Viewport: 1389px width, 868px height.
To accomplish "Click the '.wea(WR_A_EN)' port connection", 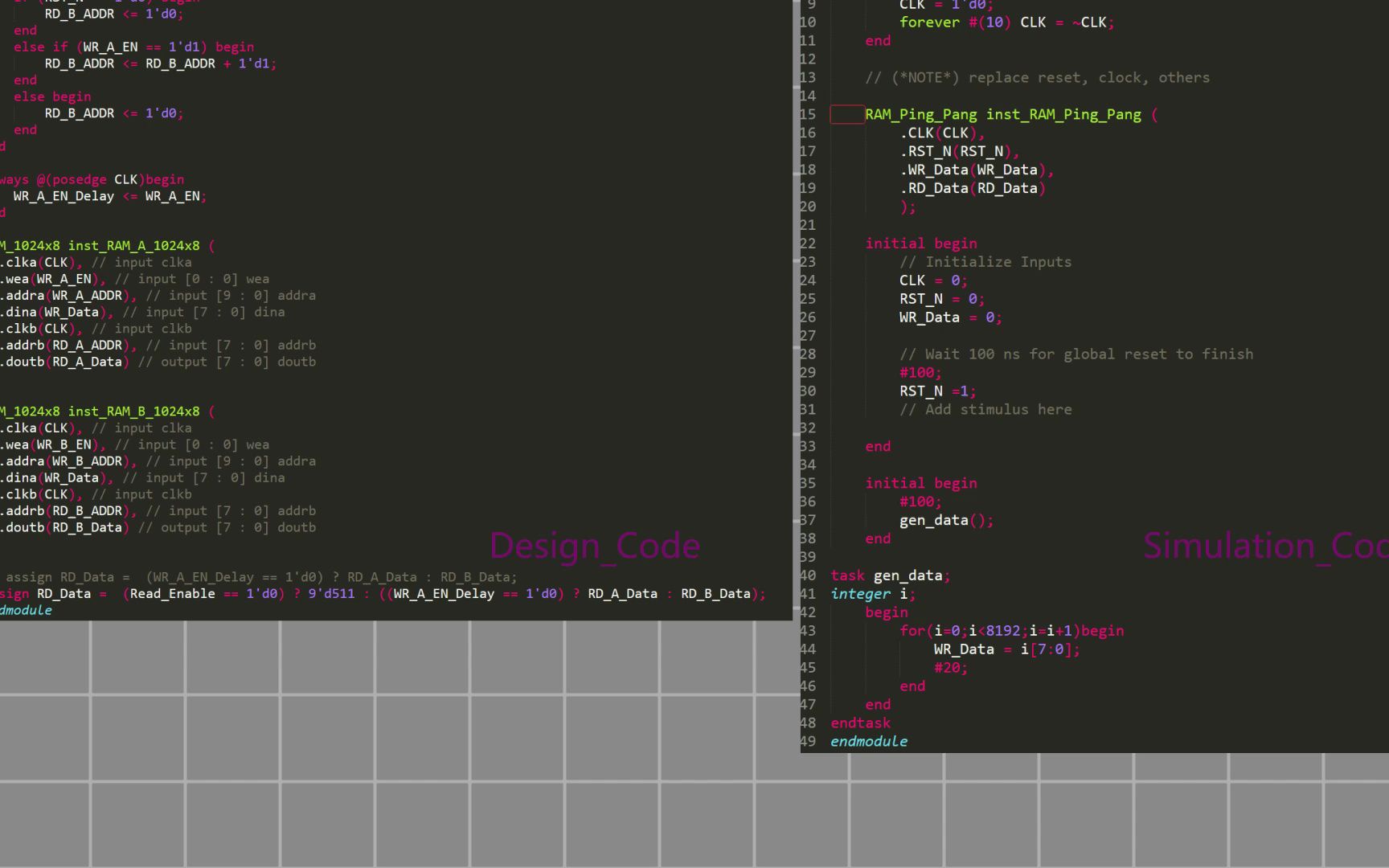I will click(x=53, y=279).
